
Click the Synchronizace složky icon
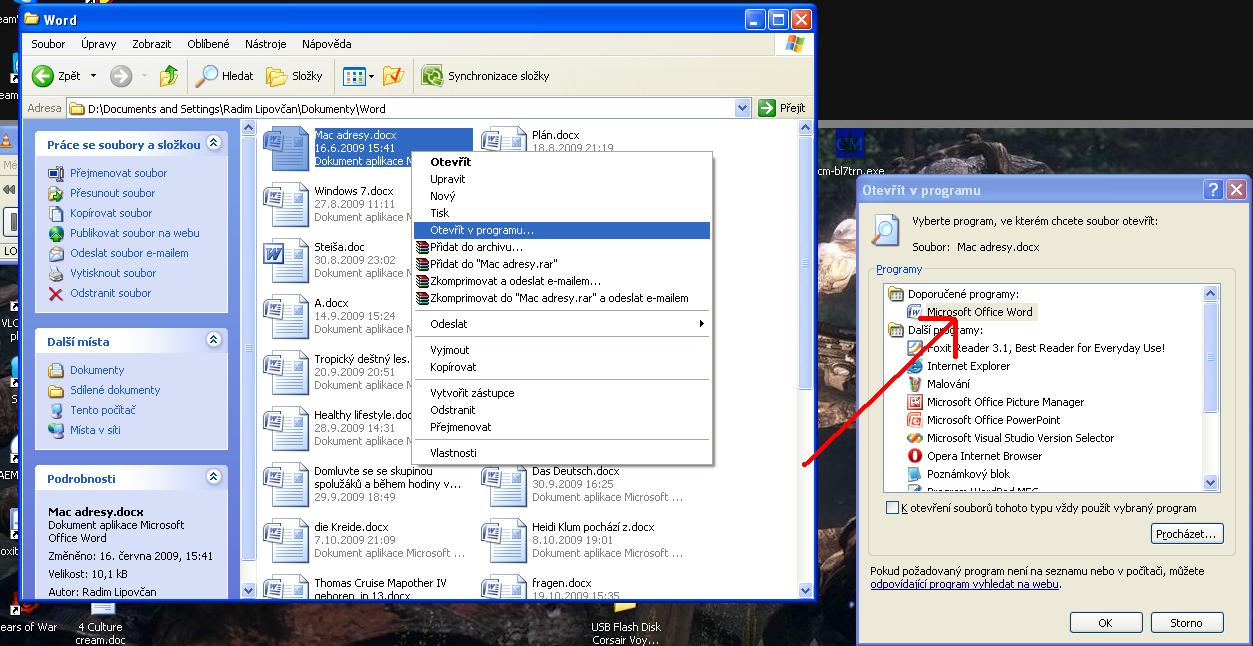[432, 76]
